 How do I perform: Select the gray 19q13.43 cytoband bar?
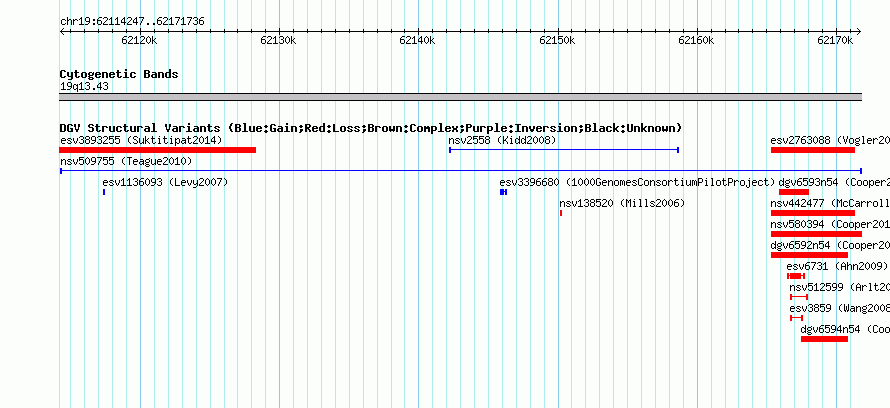461,97
